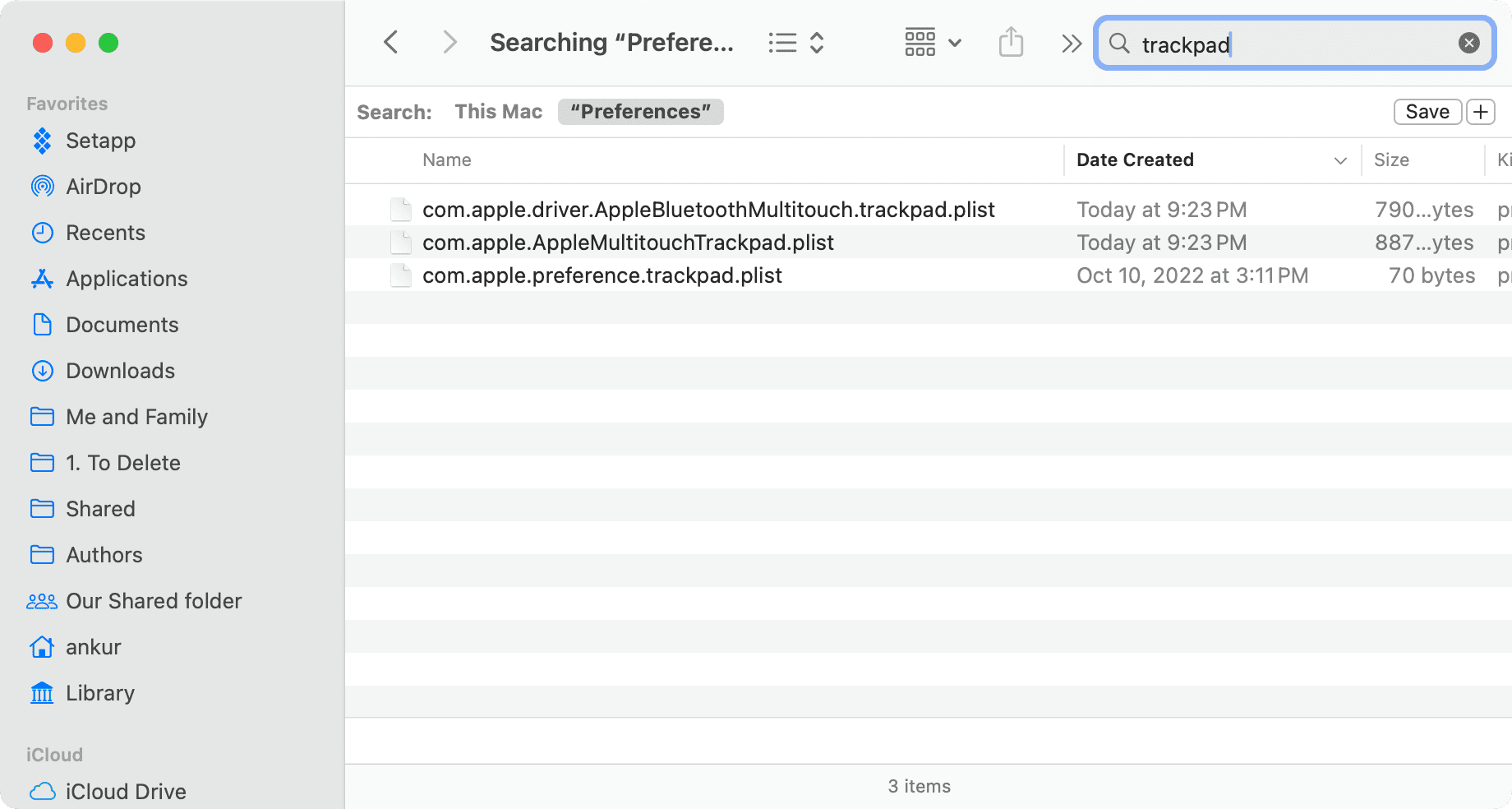Minimize the Finder window (yellow button)
Screen dimensions: 1512x809
[x=76, y=43]
